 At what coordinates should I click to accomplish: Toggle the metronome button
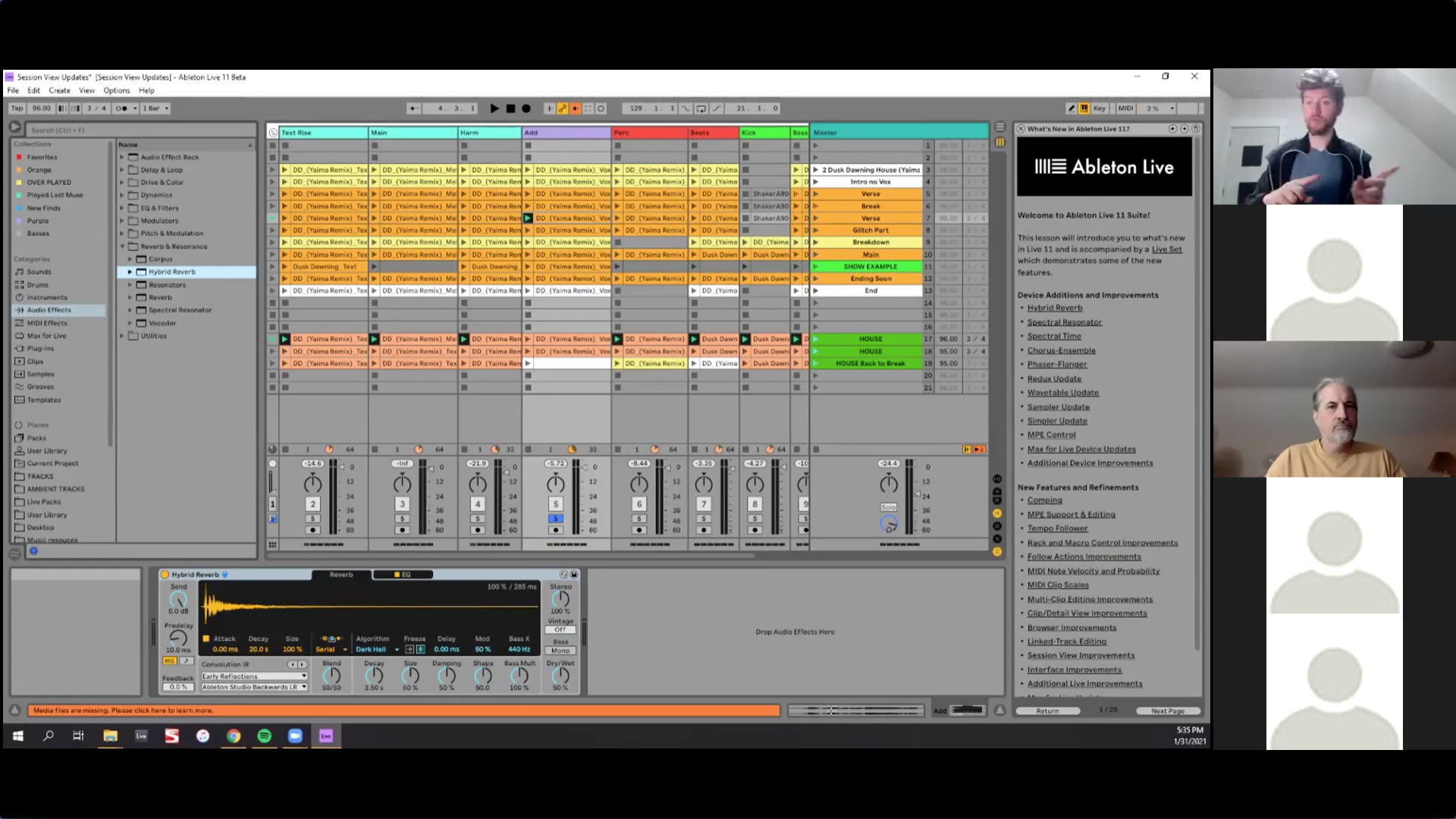tap(122, 108)
